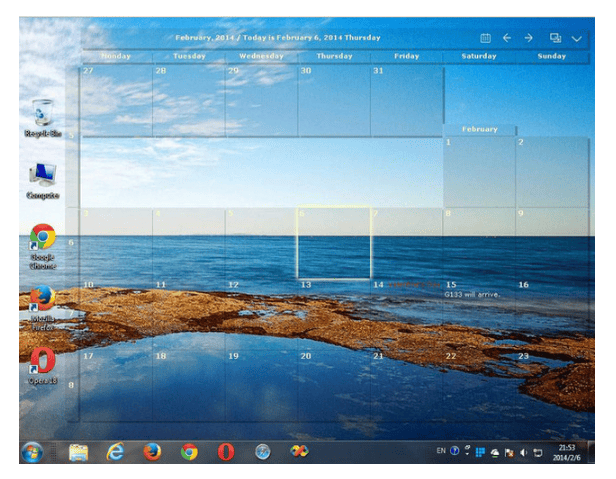Open the calendar options chevron dropdown
The image size is (616, 479).
pyautogui.click(x=576, y=39)
